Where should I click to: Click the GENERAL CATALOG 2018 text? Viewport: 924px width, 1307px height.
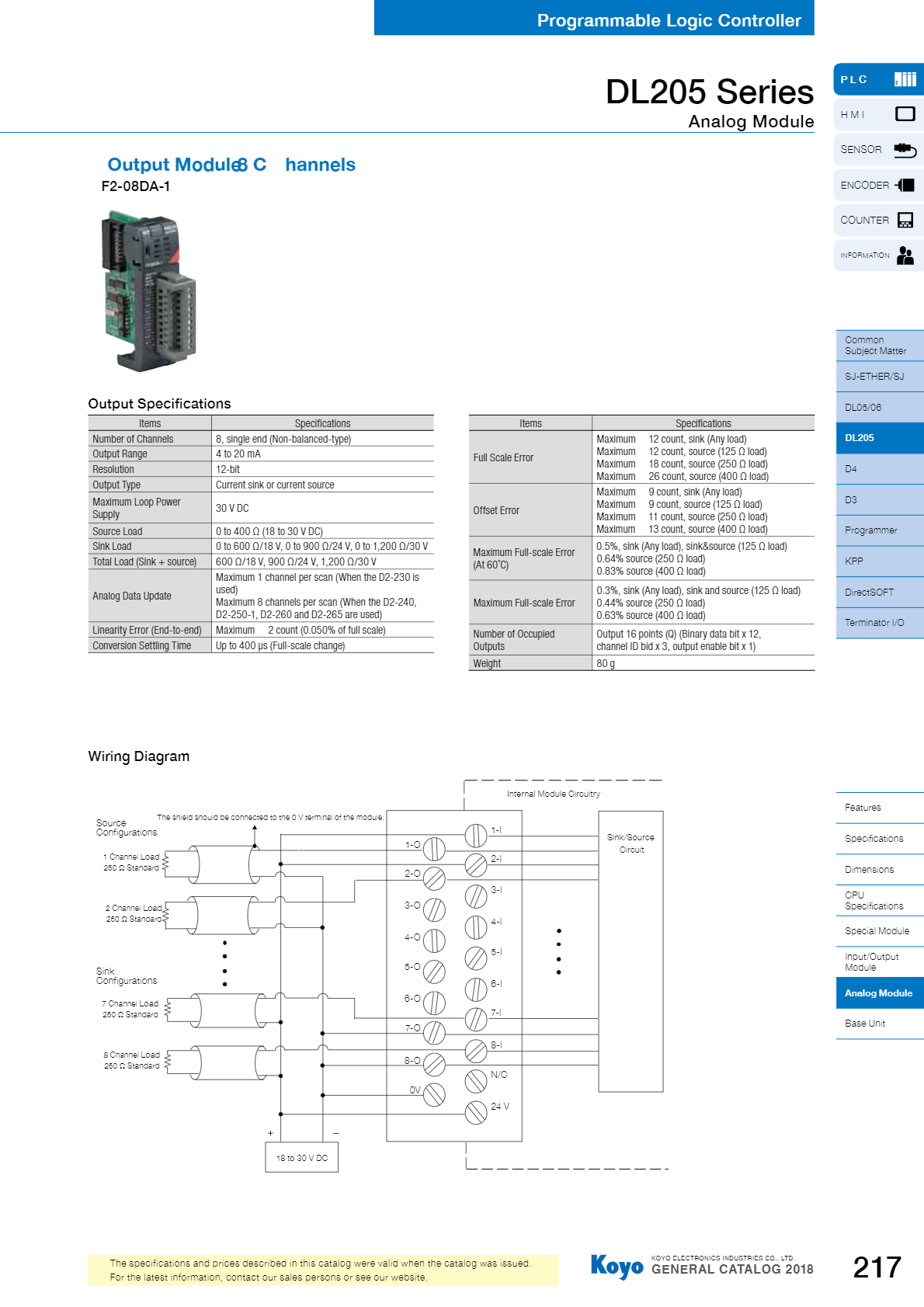pos(732,1270)
